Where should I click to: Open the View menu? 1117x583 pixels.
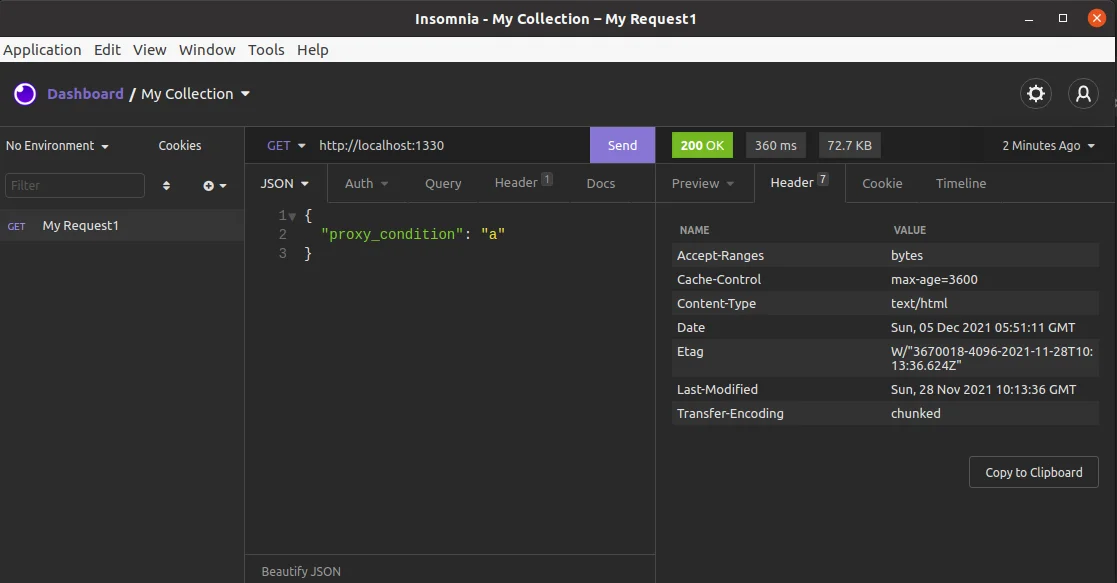click(x=150, y=50)
